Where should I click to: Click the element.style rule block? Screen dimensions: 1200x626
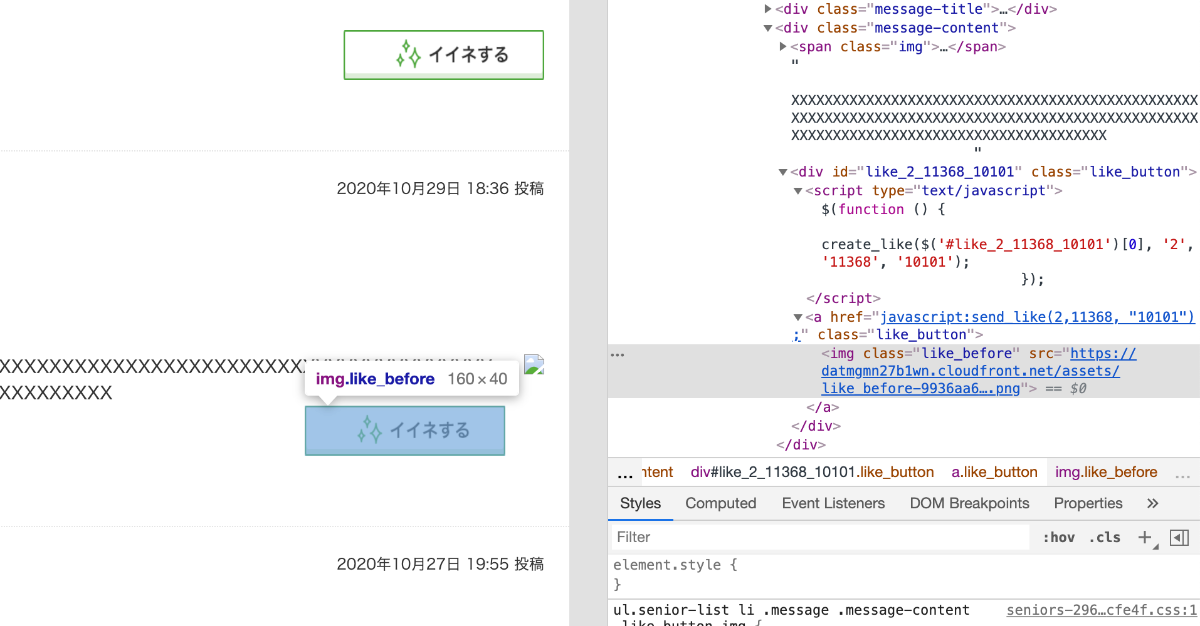click(675, 574)
